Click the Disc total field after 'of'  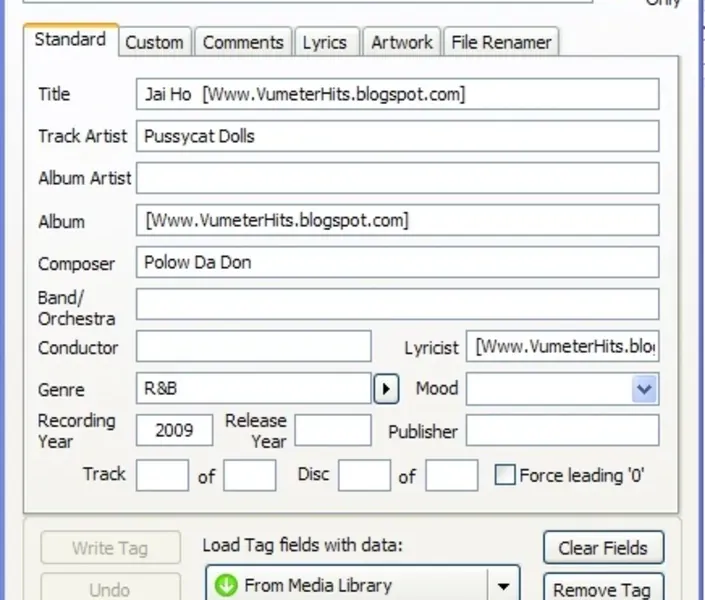(452, 475)
